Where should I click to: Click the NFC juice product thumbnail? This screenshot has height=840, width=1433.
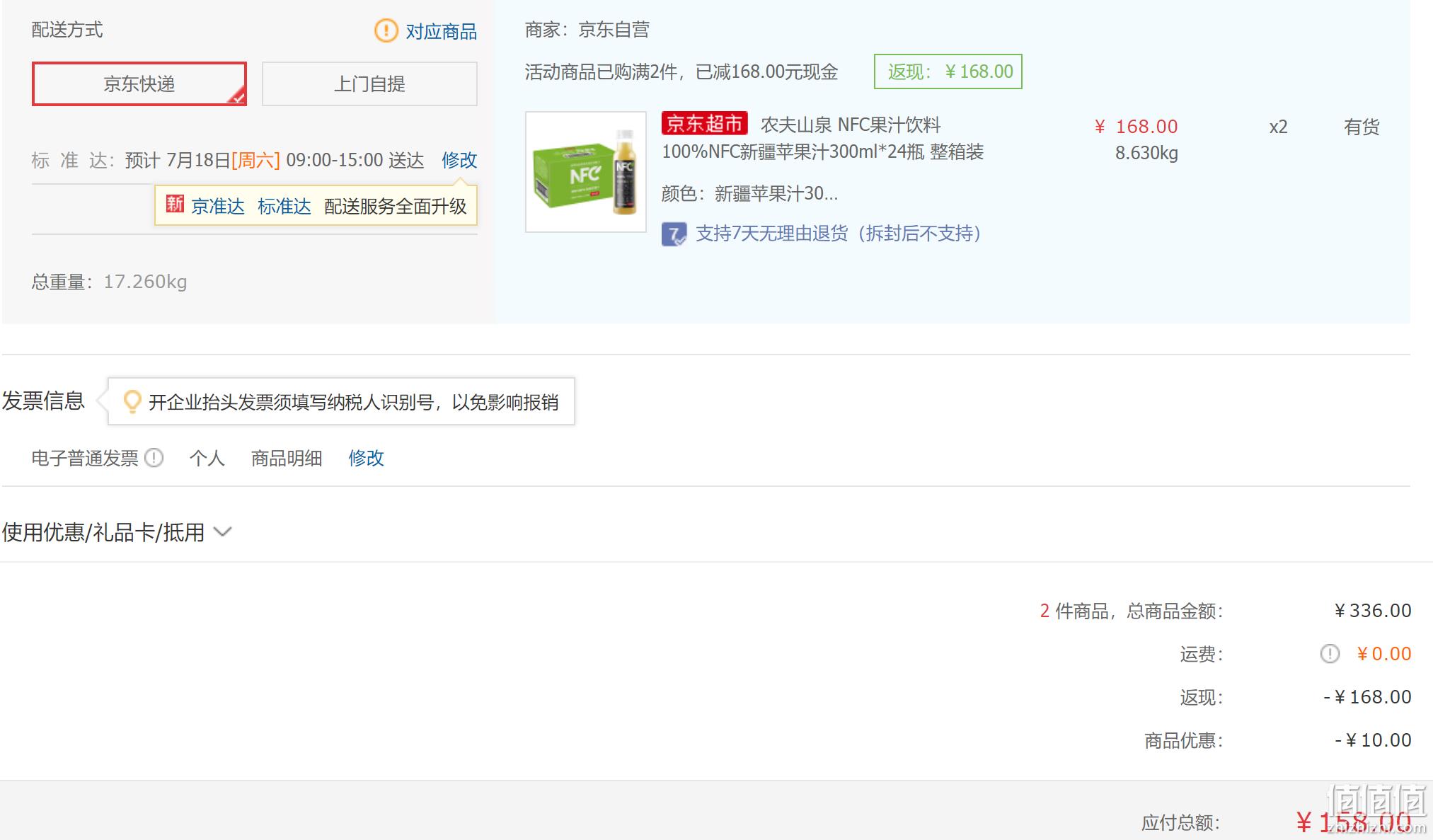(x=586, y=172)
